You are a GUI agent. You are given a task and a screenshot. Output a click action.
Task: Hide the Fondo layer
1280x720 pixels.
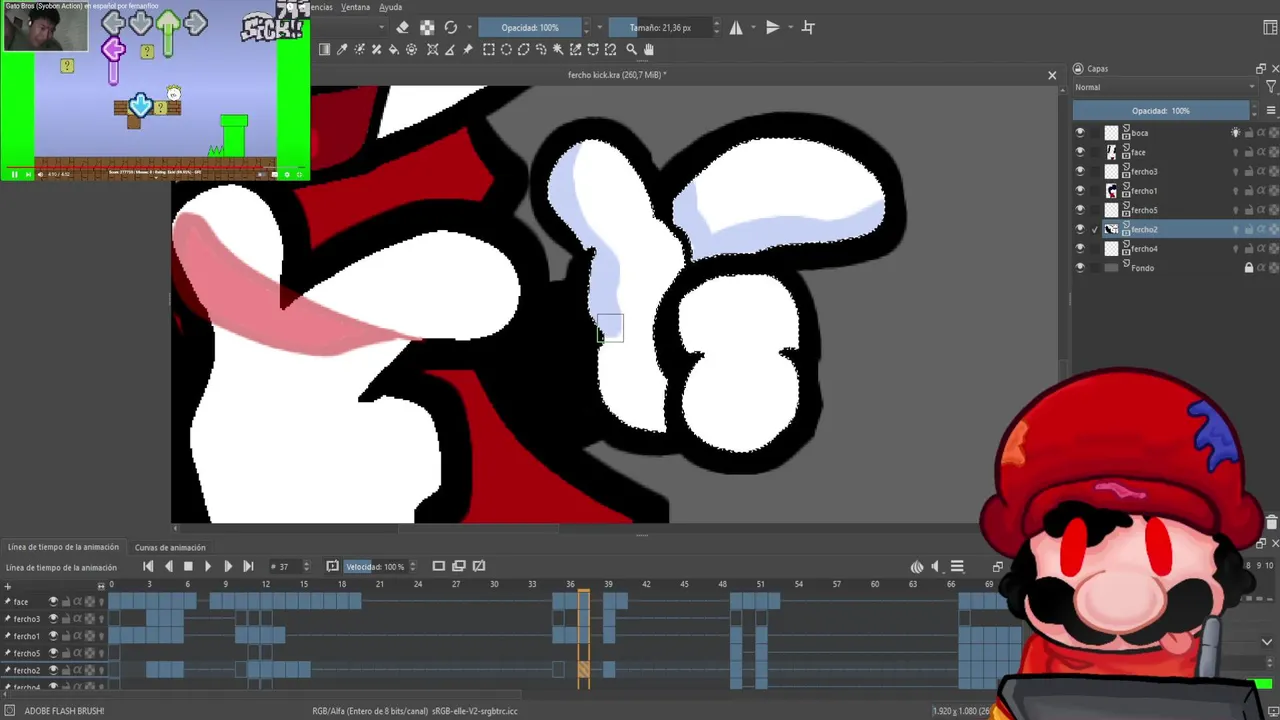[1080, 268]
